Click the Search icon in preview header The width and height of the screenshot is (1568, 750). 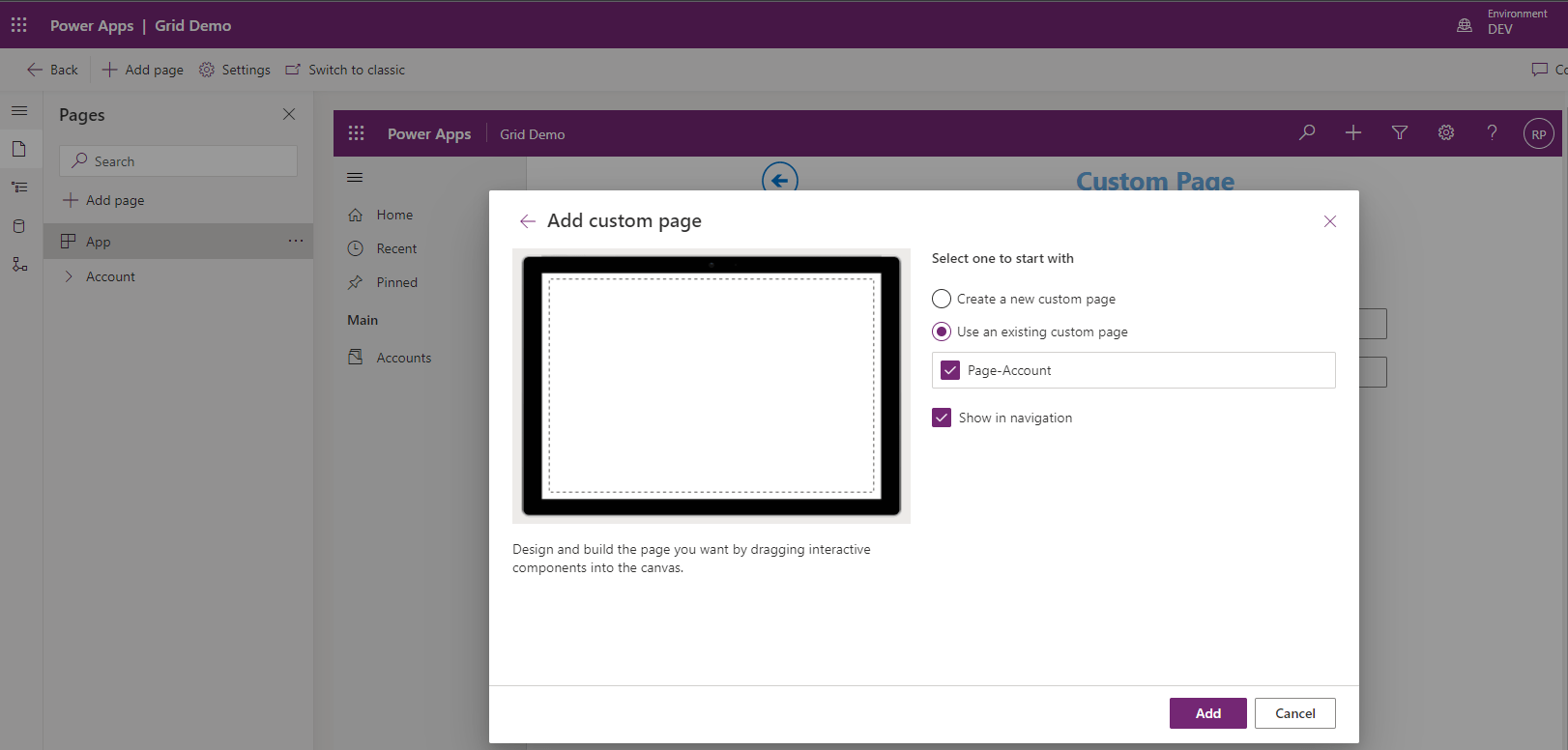tap(1307, 133)
